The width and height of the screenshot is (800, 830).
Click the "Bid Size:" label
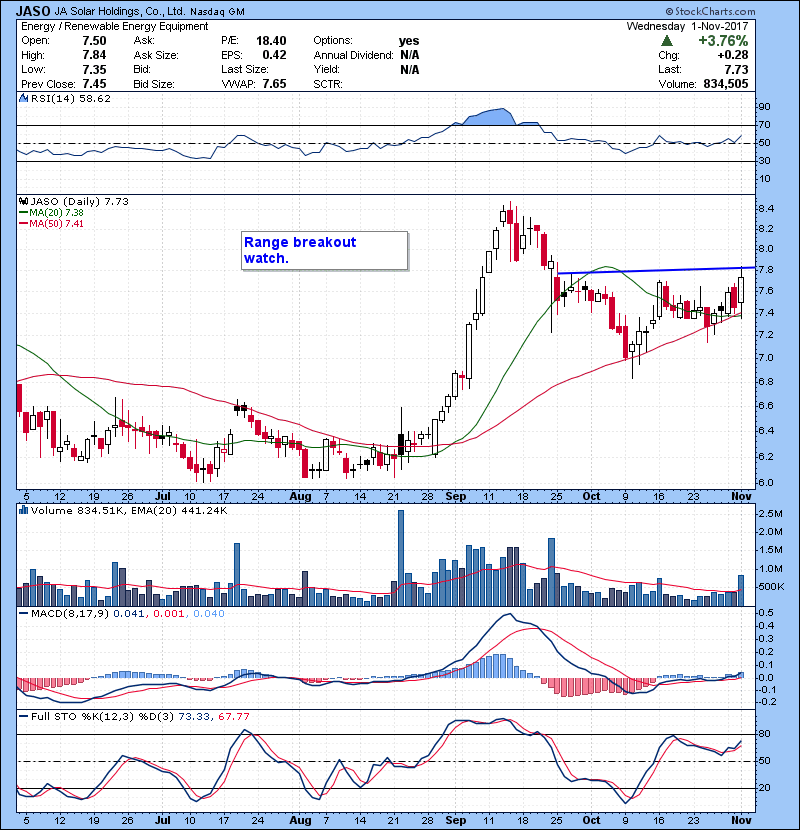(154, 84)
